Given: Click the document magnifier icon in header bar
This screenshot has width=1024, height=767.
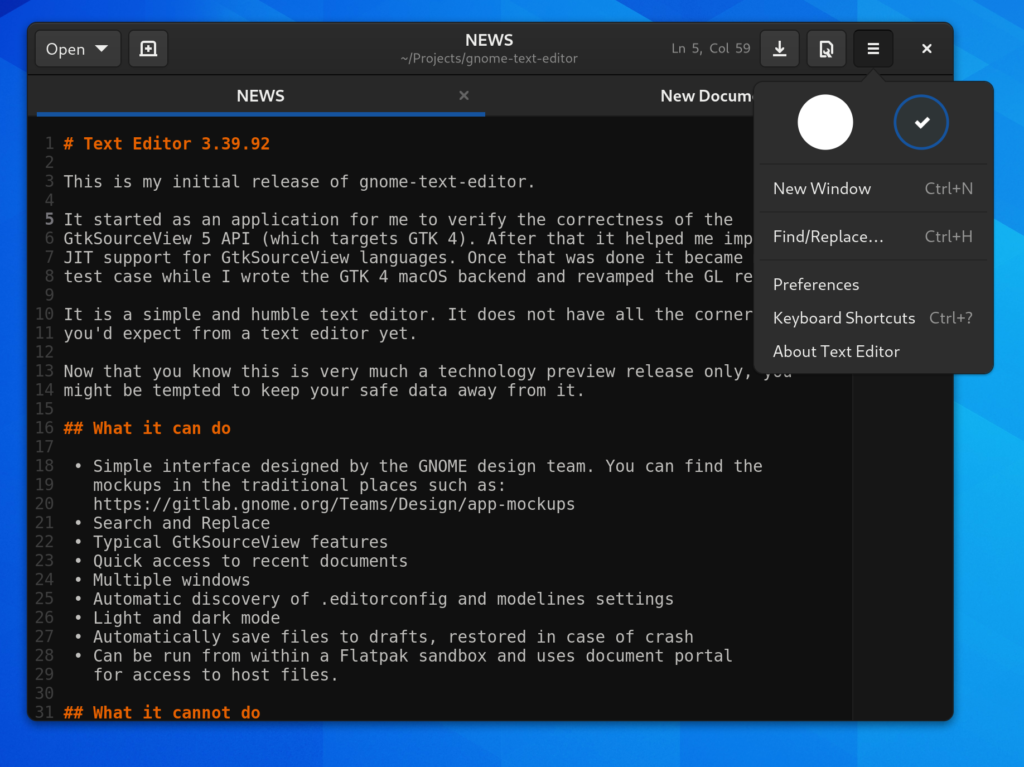Looking at the screenshot, I should pos(826,49).
